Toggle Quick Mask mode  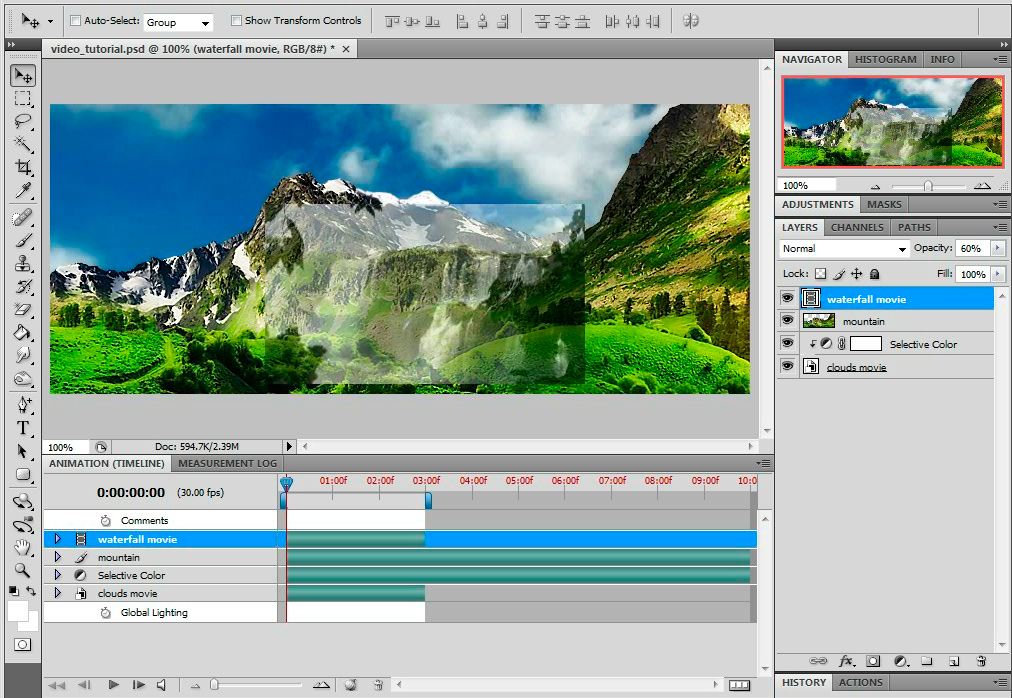[23, 644]
